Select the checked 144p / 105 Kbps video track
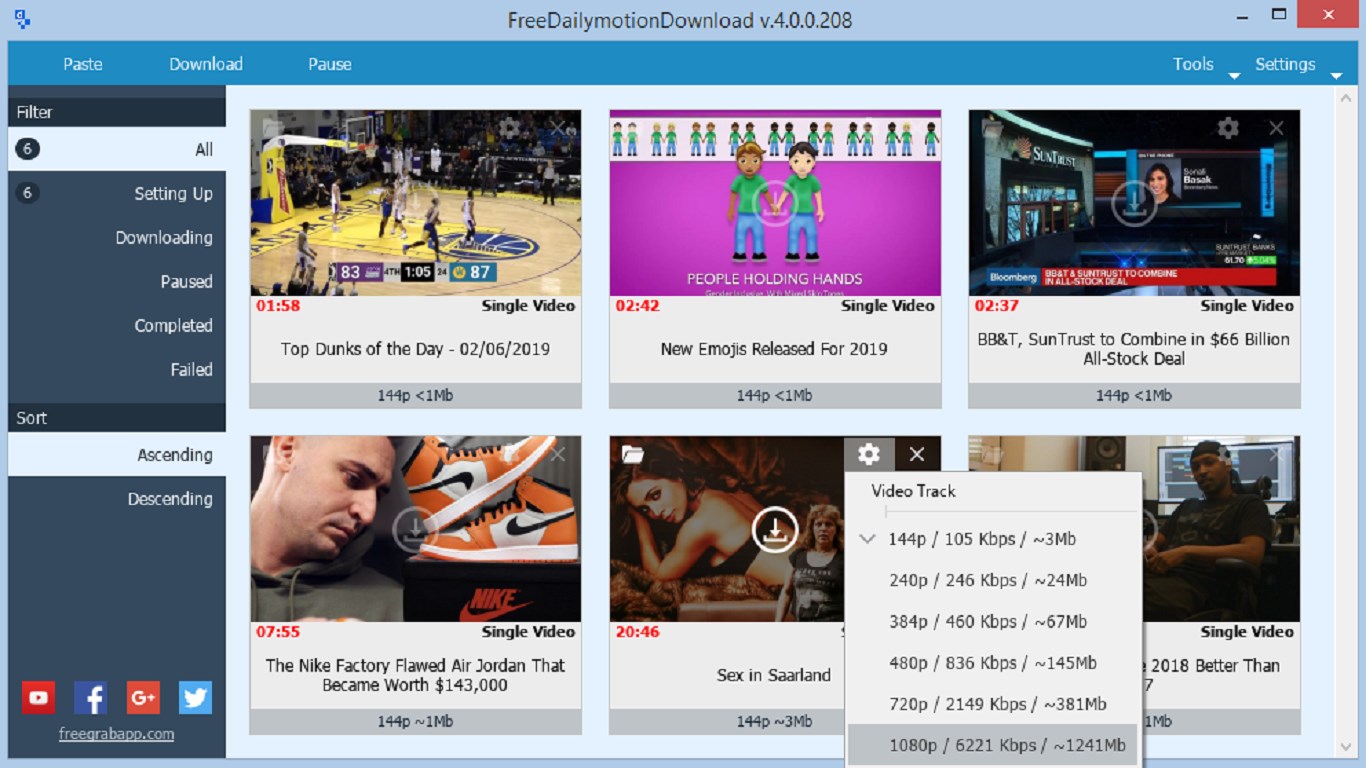Screen dimensions: 1366x768 [x=992, y=539]
